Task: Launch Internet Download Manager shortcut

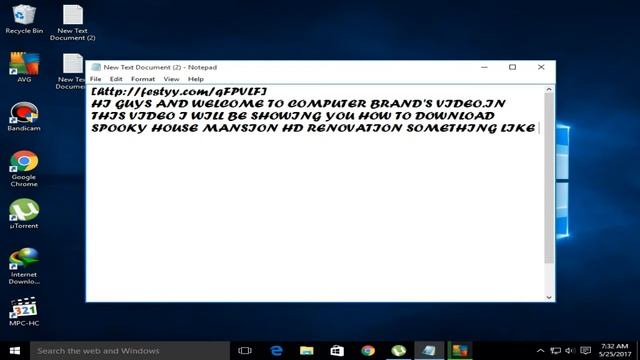Action: (24, 266)
